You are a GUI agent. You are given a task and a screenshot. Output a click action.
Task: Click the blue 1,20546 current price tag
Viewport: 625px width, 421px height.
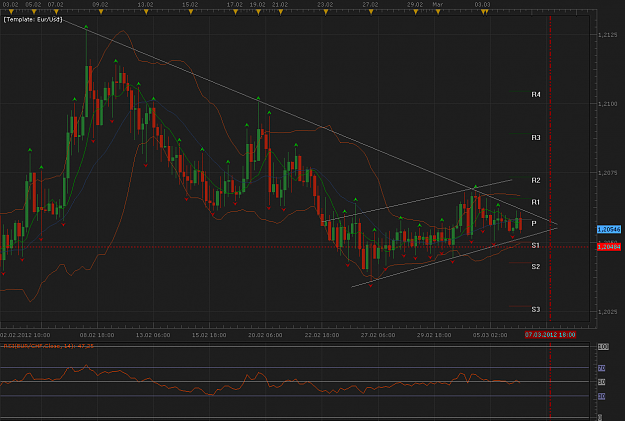click(609, 229)
